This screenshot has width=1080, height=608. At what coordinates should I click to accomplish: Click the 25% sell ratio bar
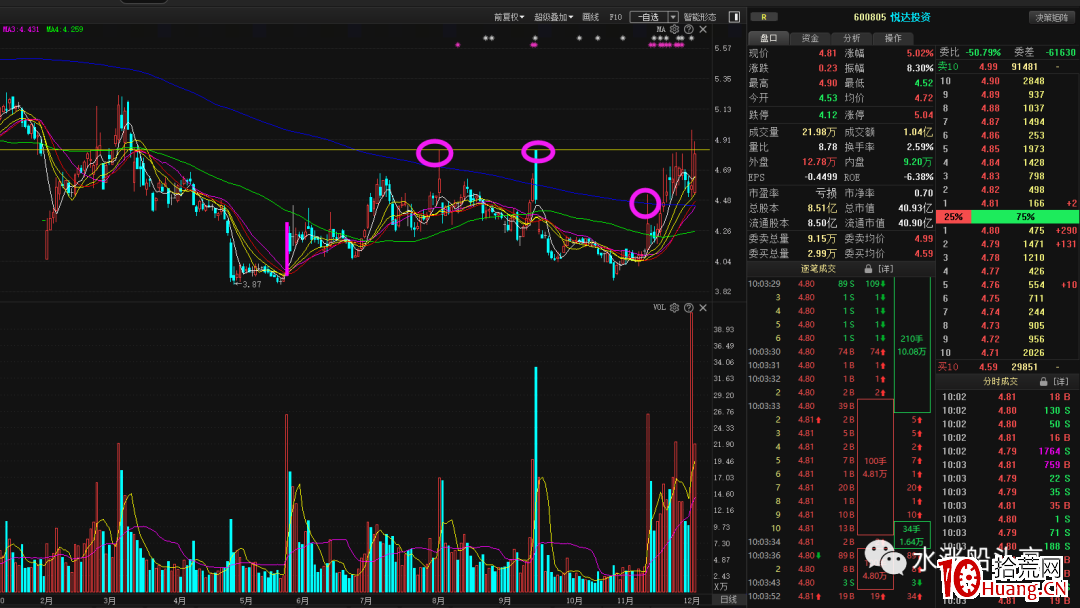click(x=953, y=216)
